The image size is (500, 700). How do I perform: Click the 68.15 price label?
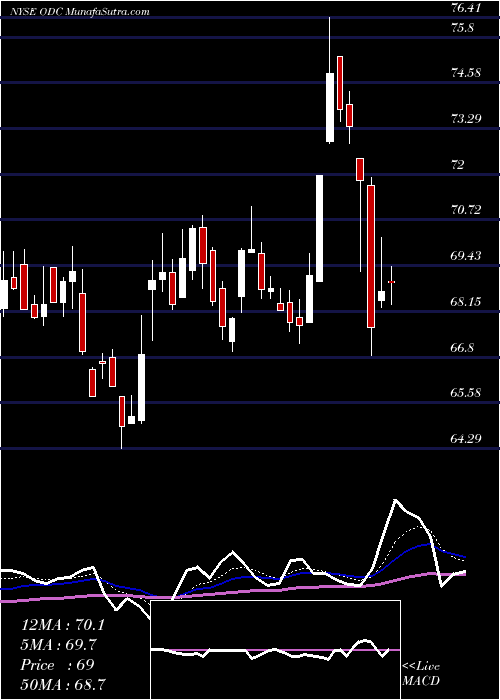click(466, 301)
